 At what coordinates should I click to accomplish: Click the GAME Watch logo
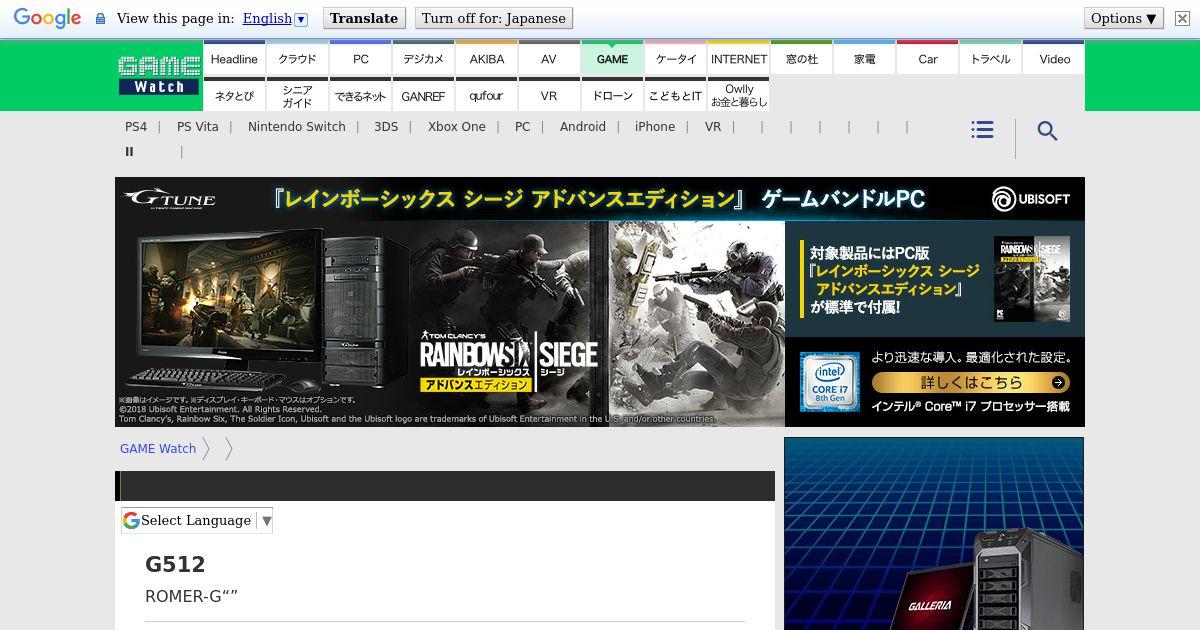pyautogui.click(x=159, y=75)
